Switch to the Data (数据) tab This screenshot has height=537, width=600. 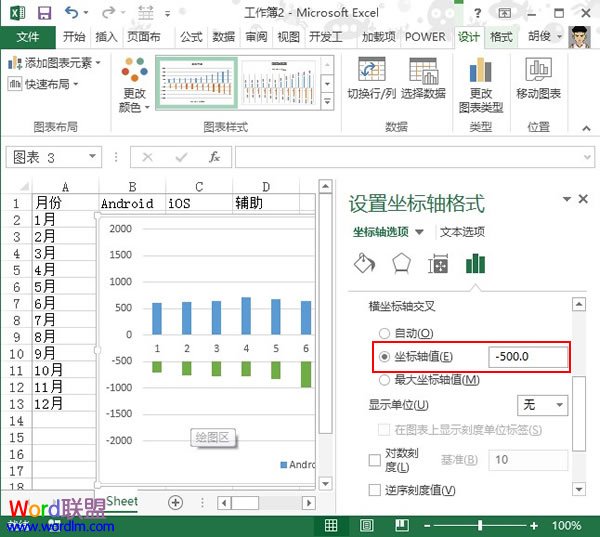point(223,37)
